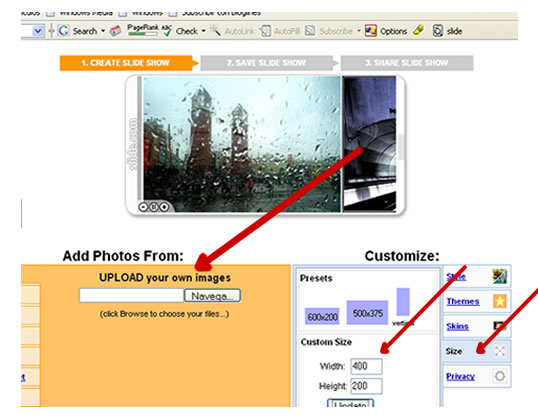Click the slide search-term icon in toolbar
Viewport: 538px width, 418px height.
pyautogui.click(x=437, y=31)
